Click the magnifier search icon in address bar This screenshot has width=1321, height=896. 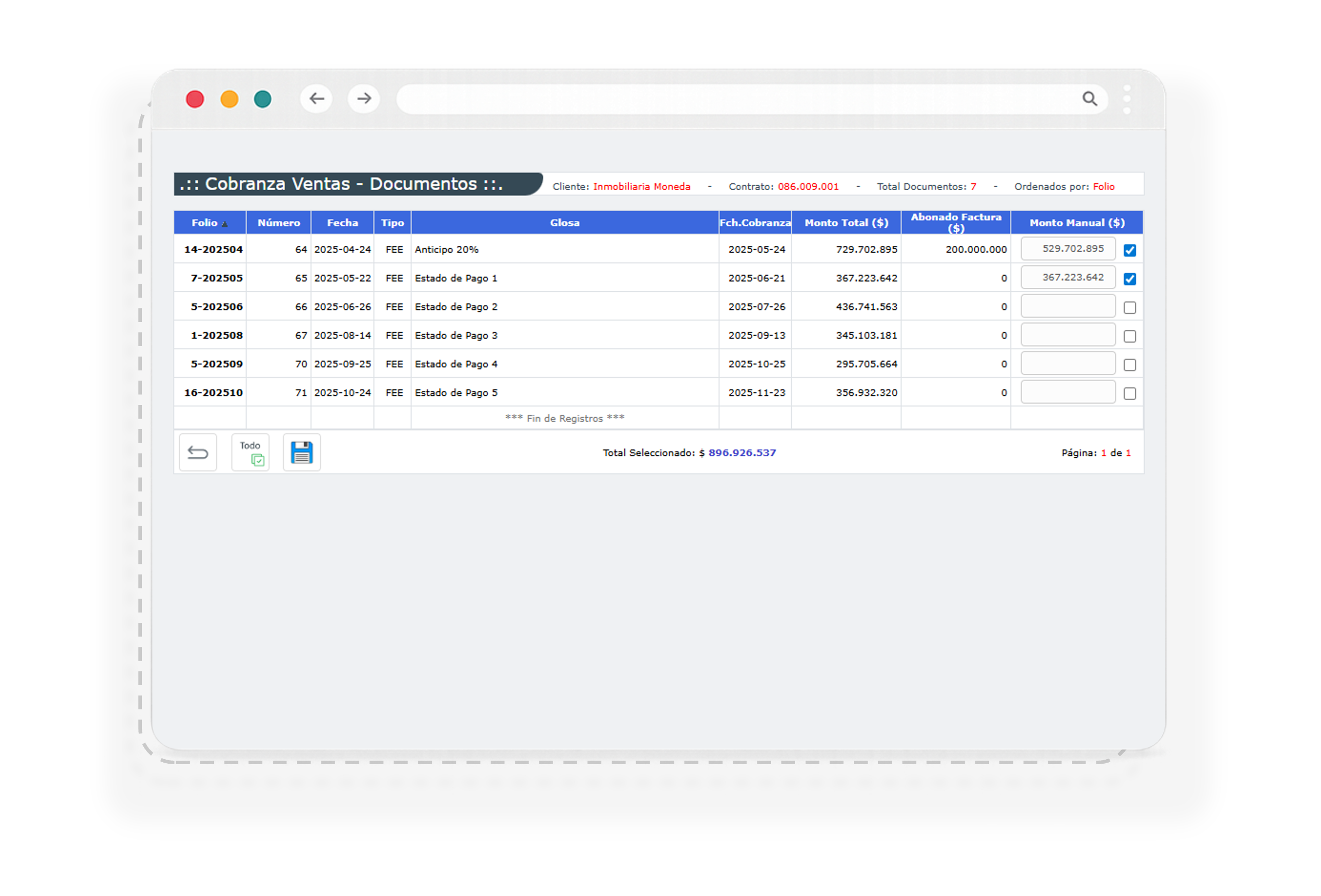coord(1089,99)
